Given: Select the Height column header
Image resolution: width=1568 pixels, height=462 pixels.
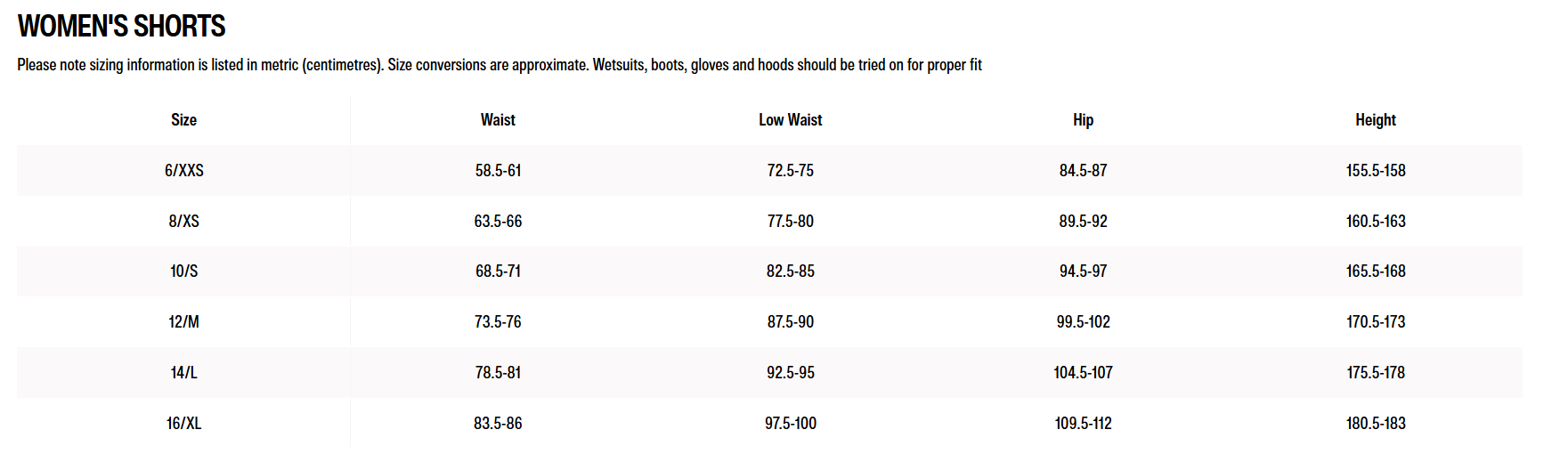Looking at the screenshot, I should coord(1375,120).
